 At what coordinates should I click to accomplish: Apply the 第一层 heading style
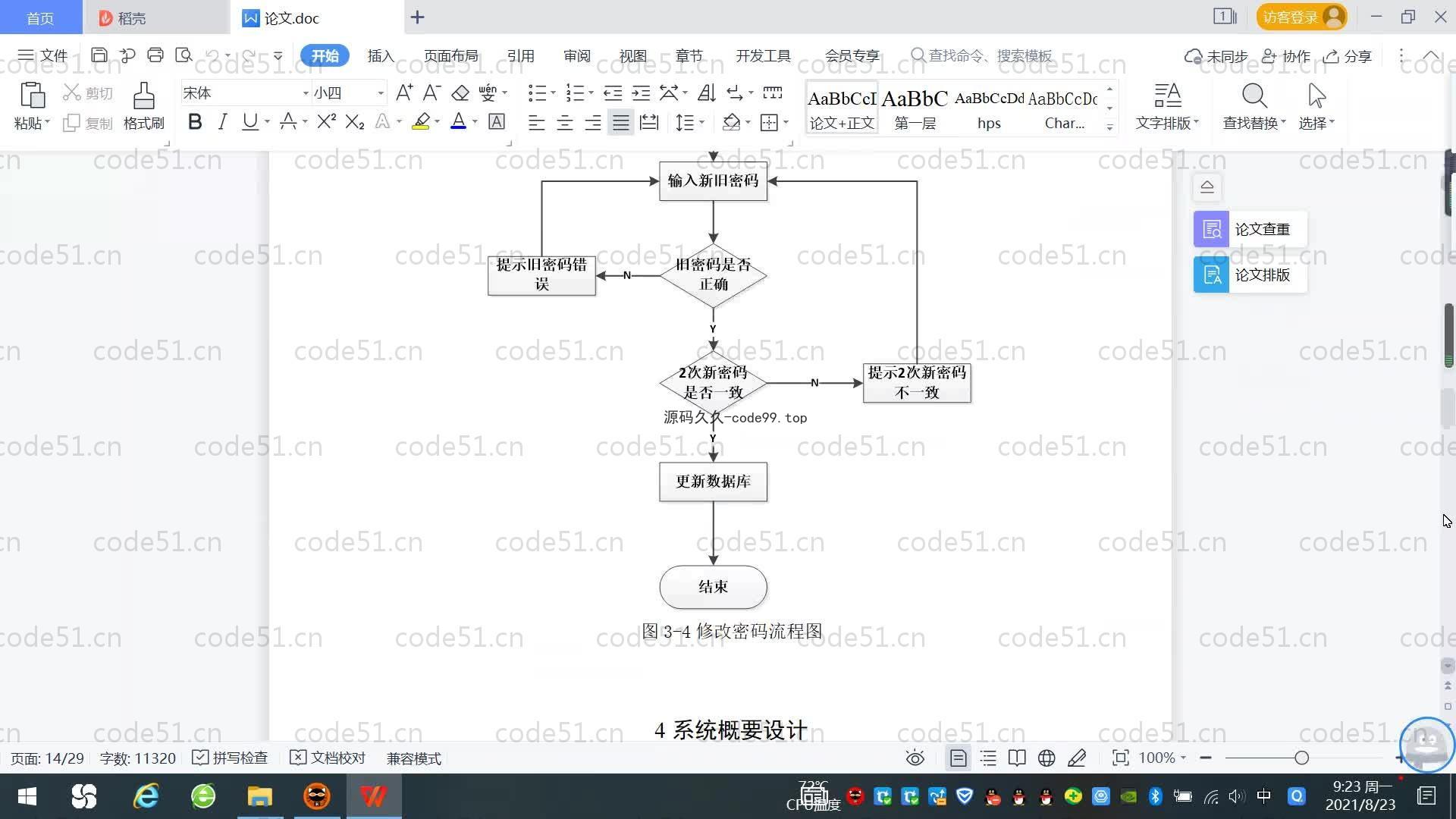(x=915, y=108)
